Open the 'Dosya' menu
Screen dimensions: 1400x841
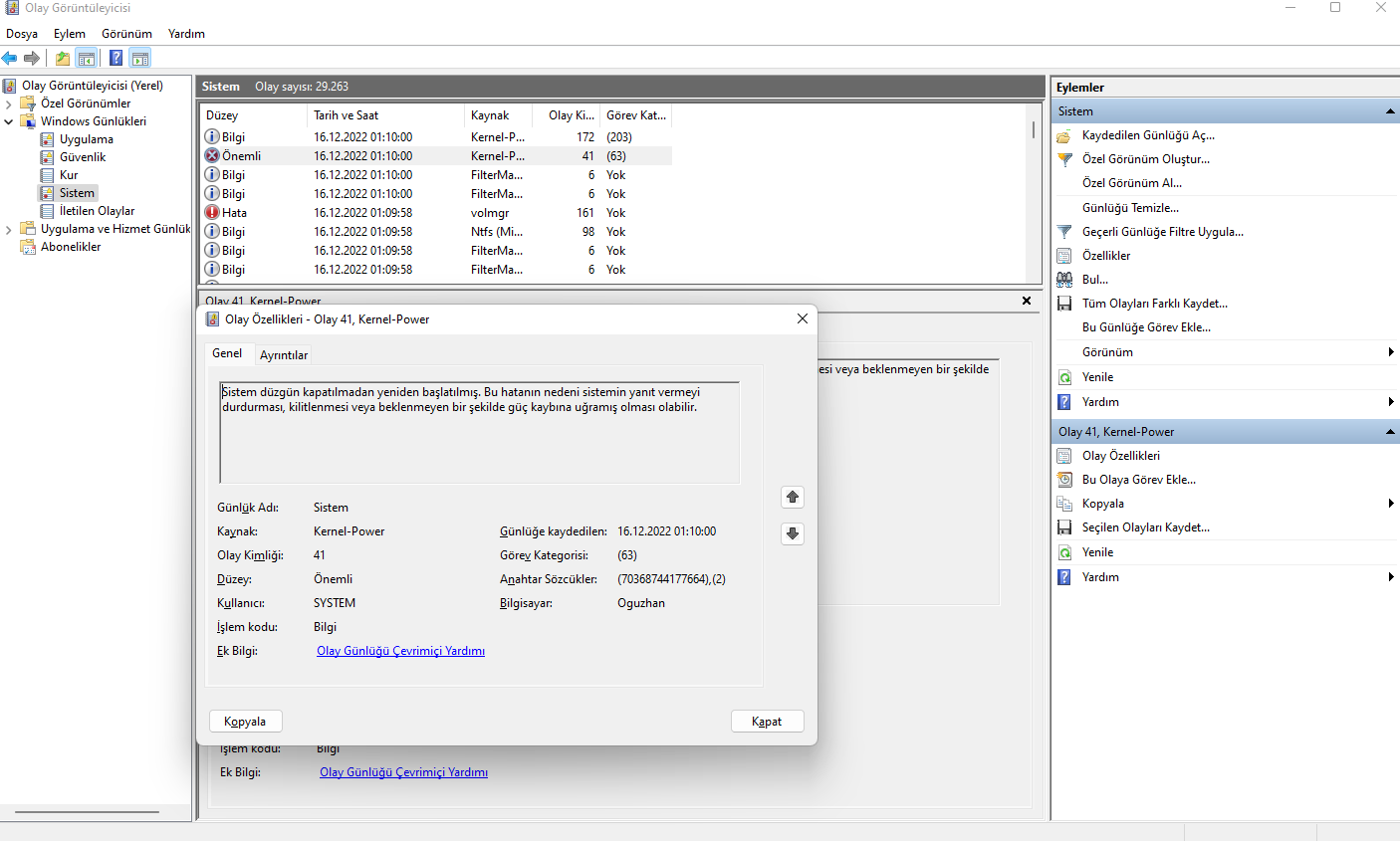(22, 34)
